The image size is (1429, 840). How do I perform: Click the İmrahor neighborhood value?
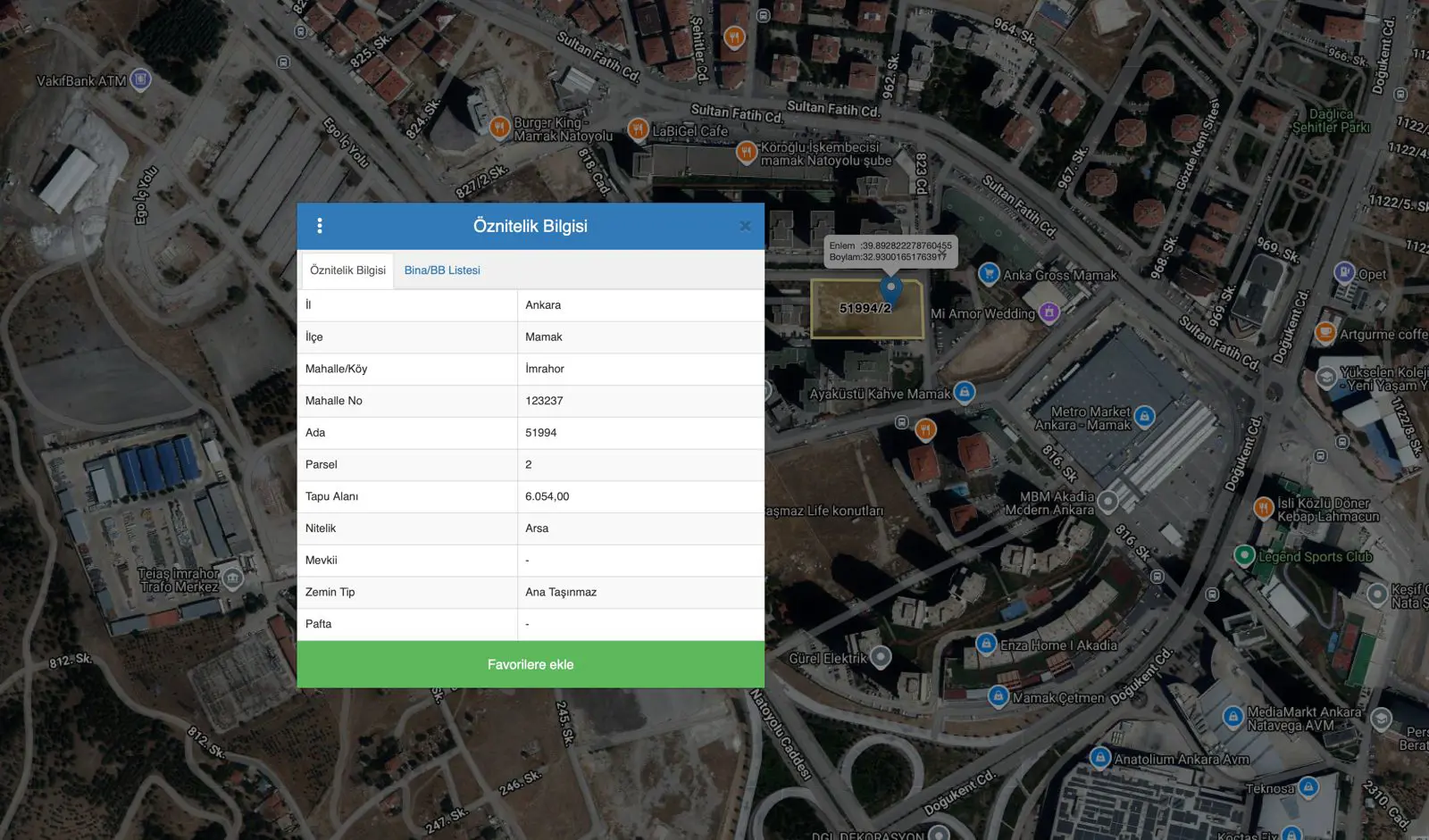point(545,369)
